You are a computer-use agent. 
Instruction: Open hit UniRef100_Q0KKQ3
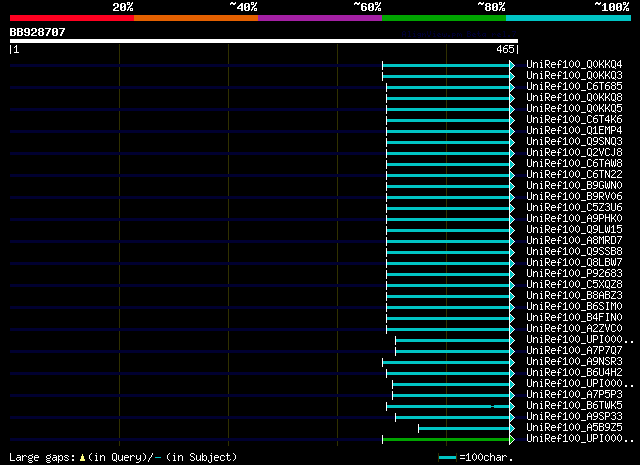coord(574,76)
